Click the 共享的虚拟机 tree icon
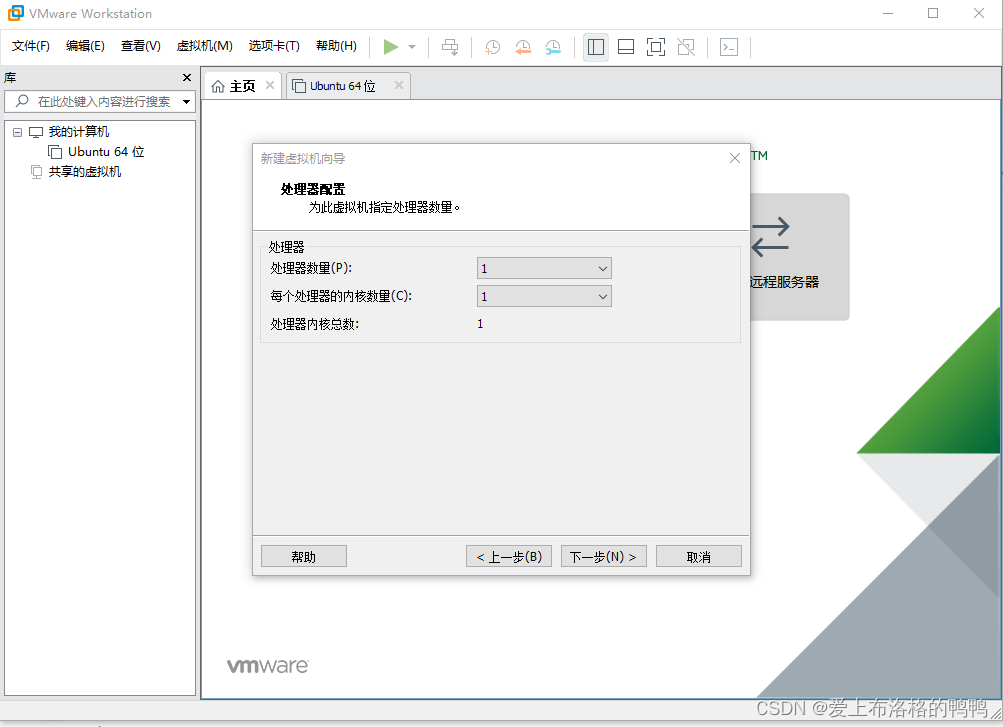1003x727 pixels. click(x=36, y=171)
